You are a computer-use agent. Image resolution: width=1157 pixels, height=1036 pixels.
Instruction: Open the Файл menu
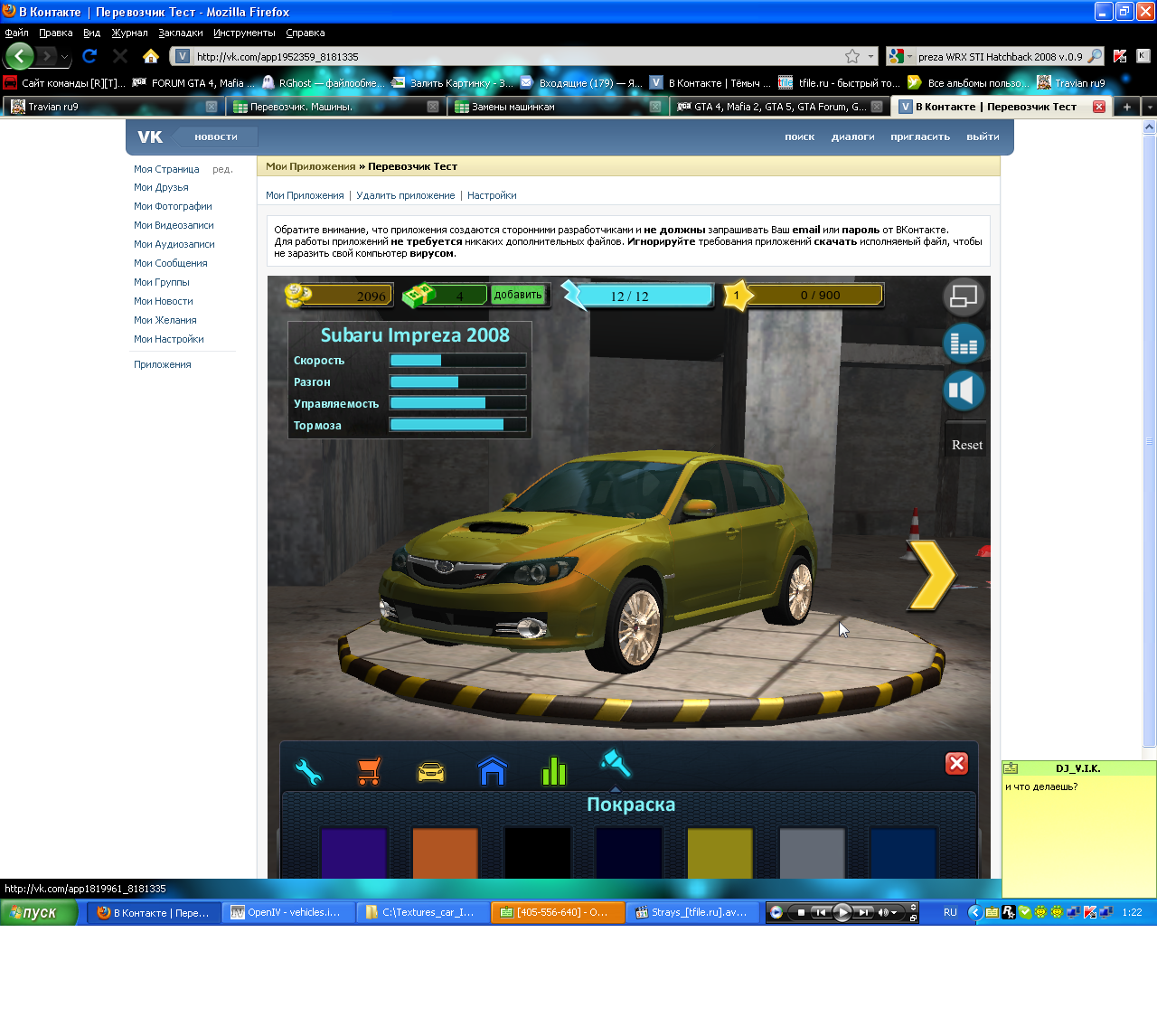point(16,33)
